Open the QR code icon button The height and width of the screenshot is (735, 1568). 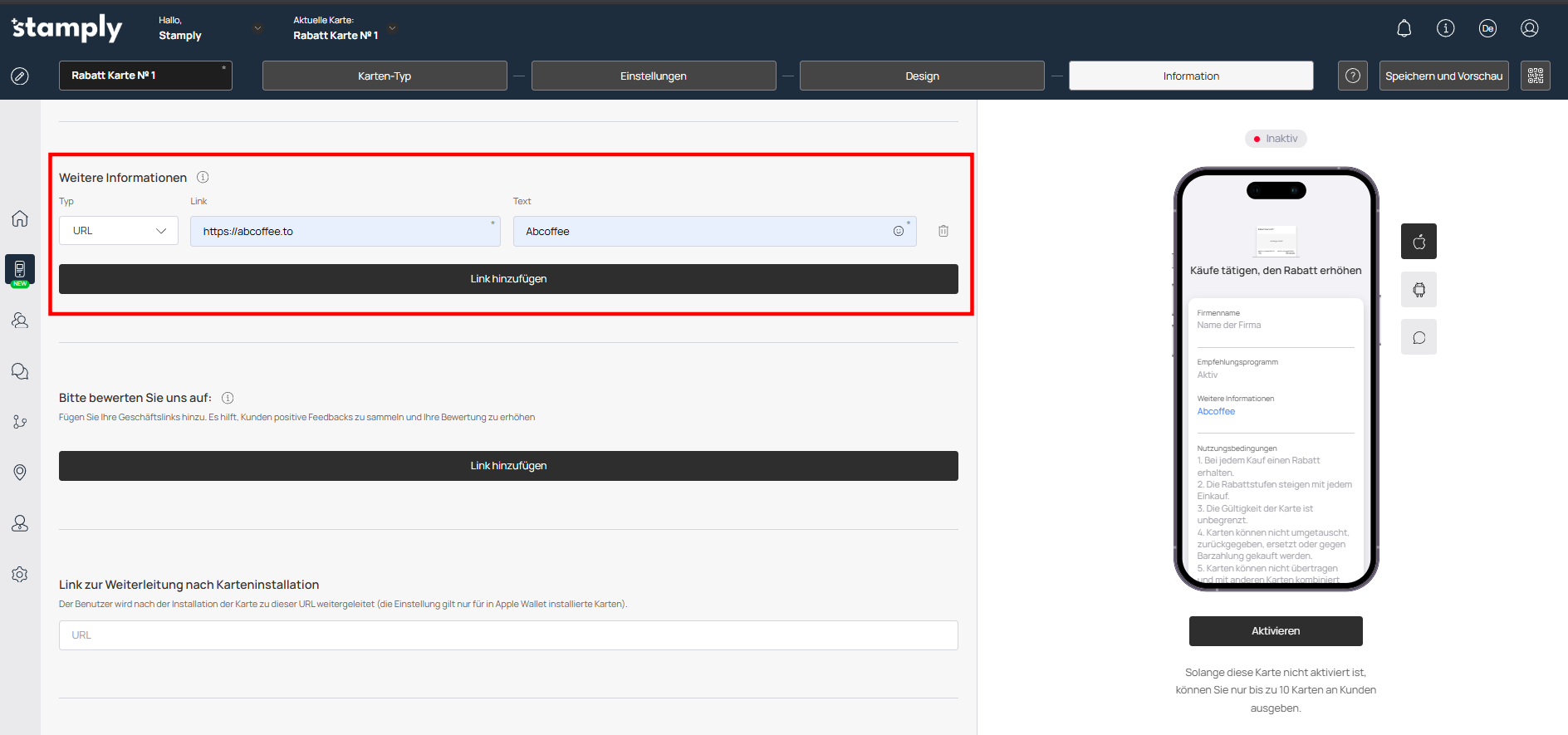coord(1535,76)
